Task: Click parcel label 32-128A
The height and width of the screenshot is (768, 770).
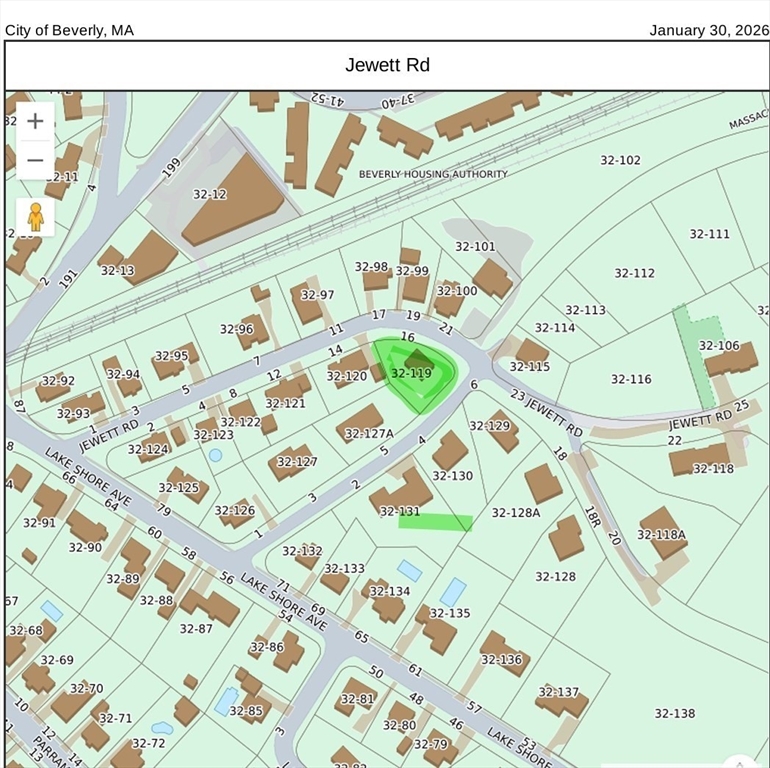Action: pyautogui.click(x=515, y=513)
